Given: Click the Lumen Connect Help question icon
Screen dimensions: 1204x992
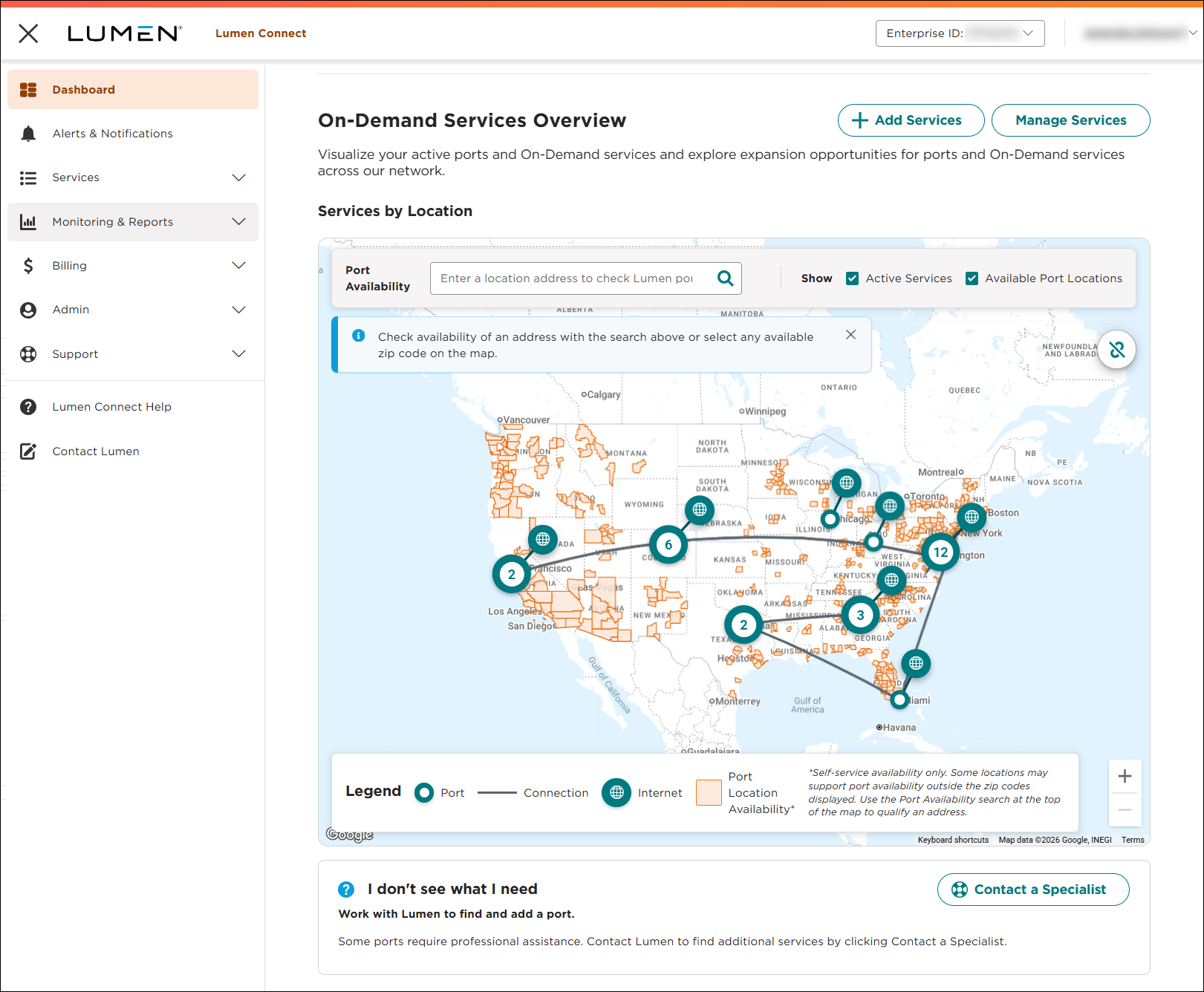Looking at the screenshot, I should pos(28,406).
